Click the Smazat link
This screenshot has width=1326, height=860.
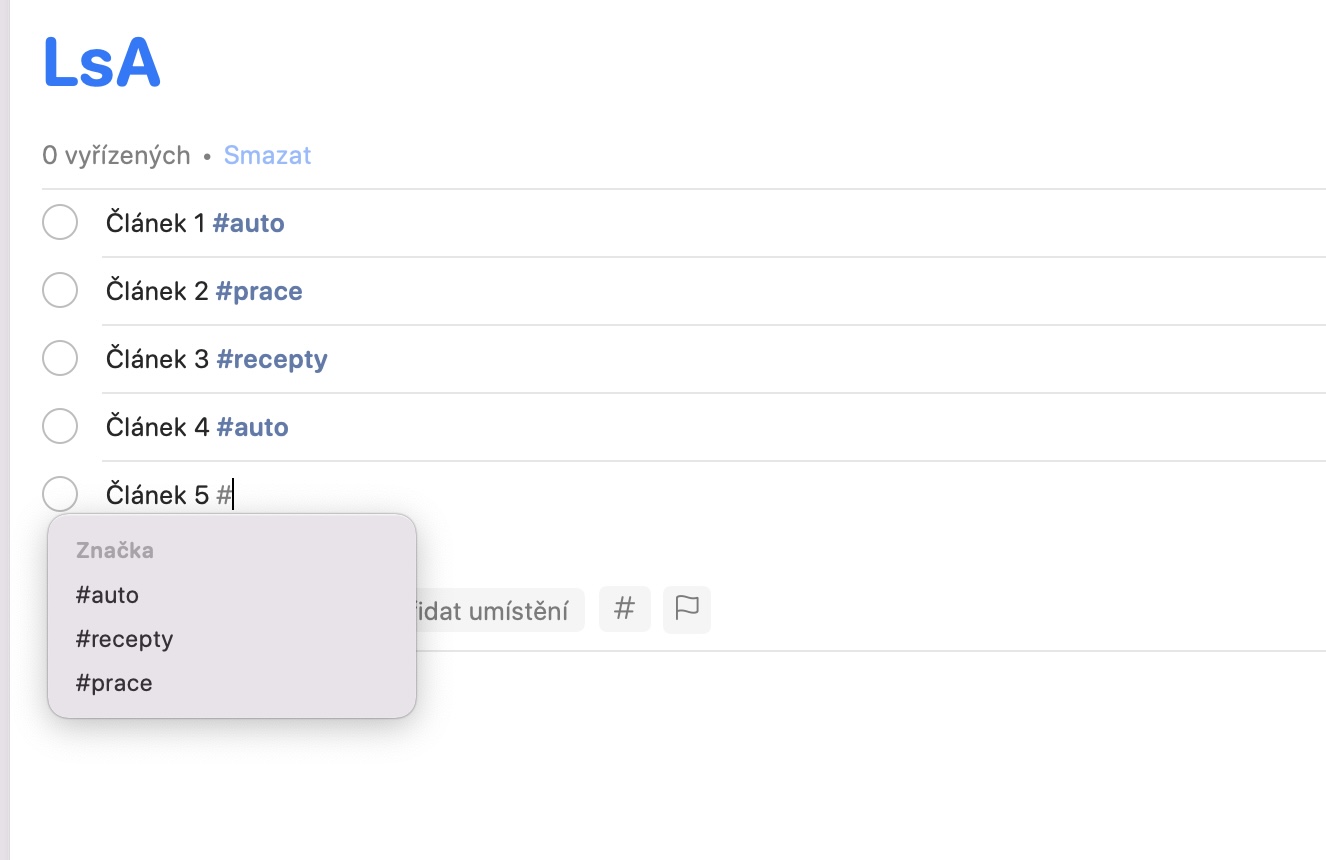click(x=267, y=156)
